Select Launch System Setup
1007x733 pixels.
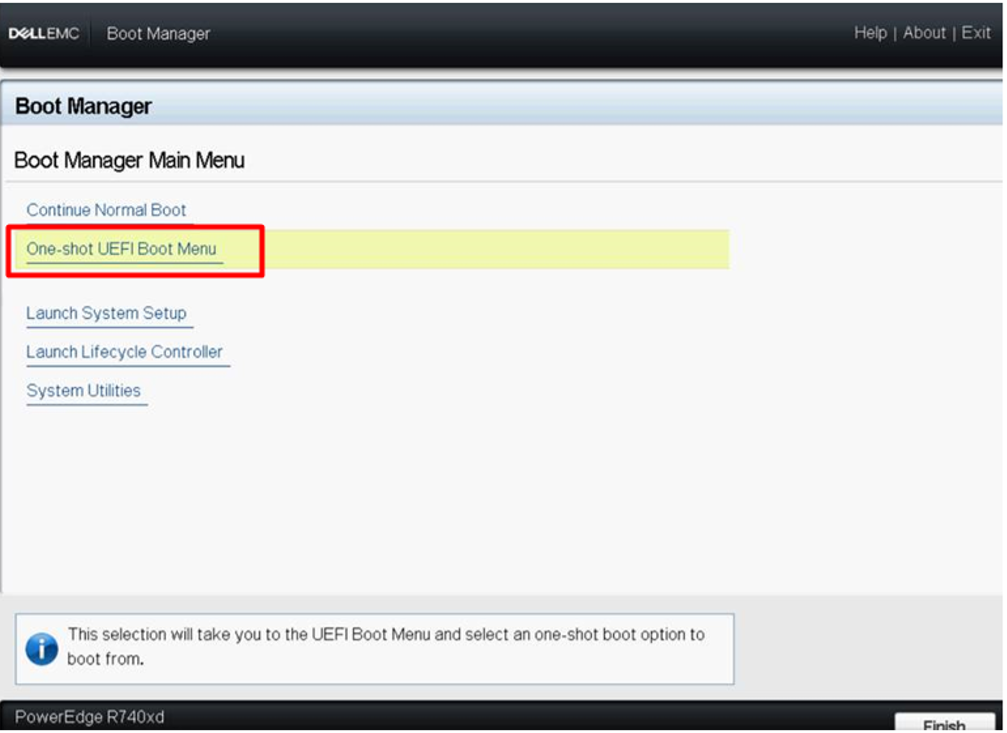point(106,313)
